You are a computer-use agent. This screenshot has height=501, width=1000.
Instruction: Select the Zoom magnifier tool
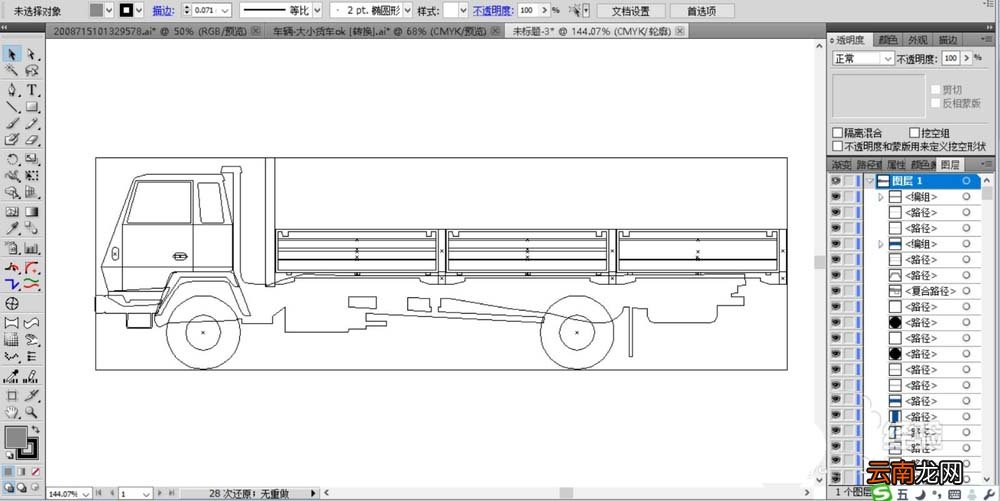point(31,412)
